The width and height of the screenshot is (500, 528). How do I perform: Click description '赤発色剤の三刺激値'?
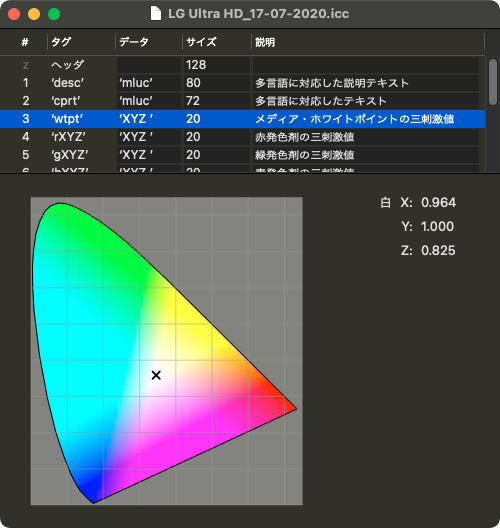tap(304, 137)
